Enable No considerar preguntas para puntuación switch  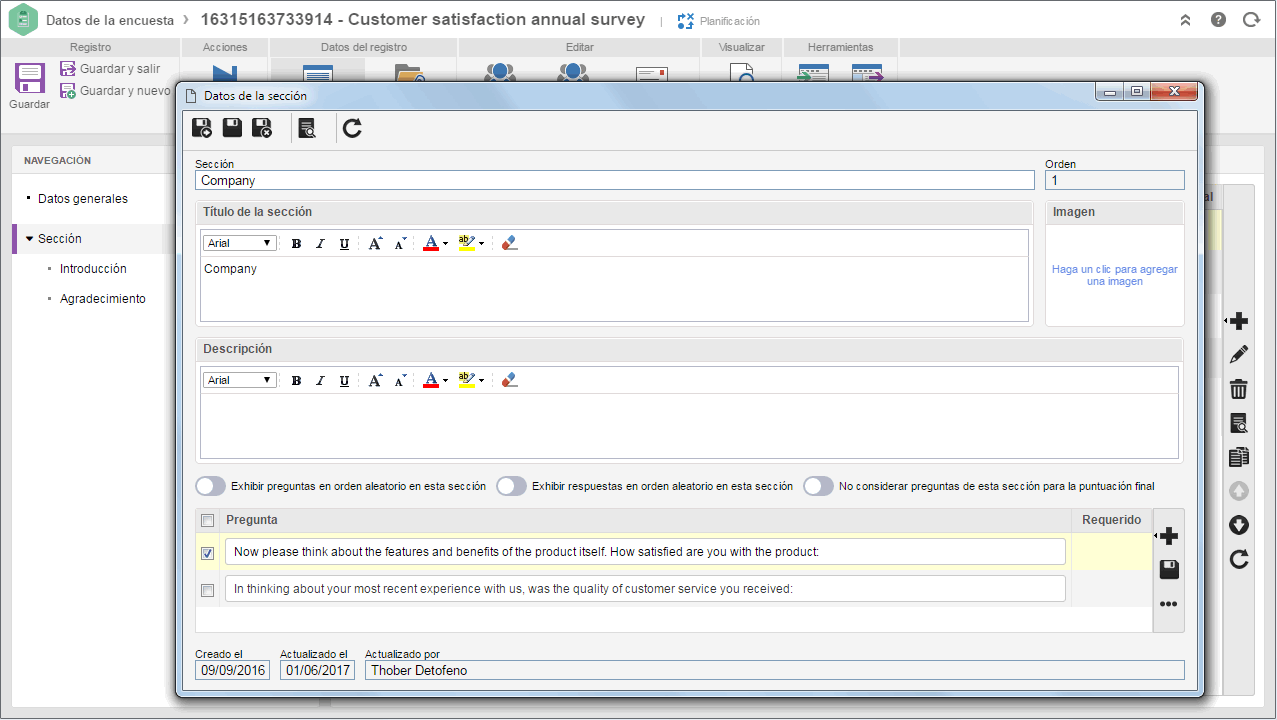[818, 486]
